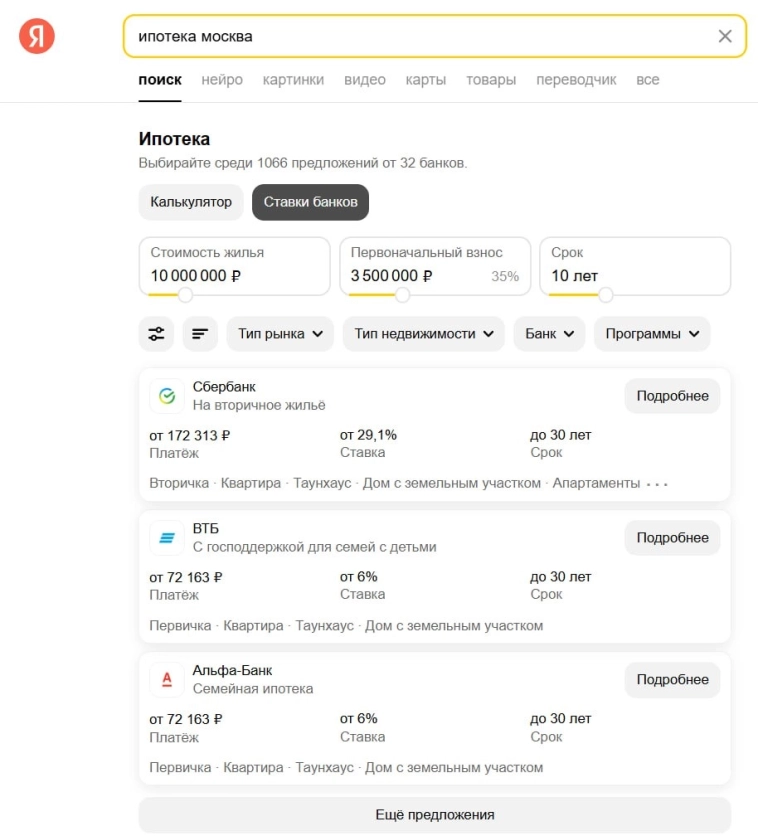Screen dimensions: 758x836
Task: Click the sorting icon next to filters
Action: 201,335
